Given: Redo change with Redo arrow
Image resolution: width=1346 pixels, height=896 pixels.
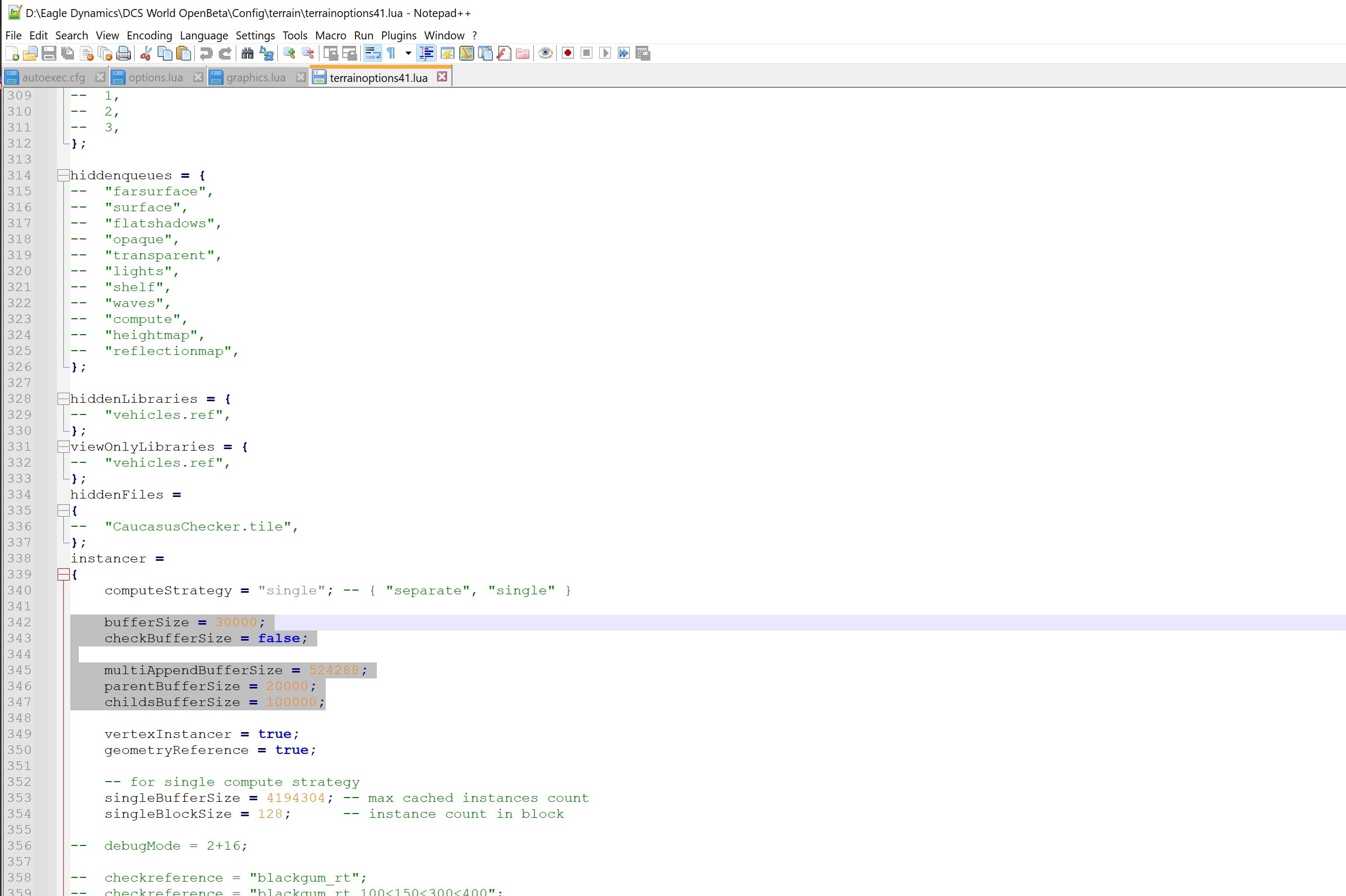Looking at the screenshot, I should [x=225, y=54].
